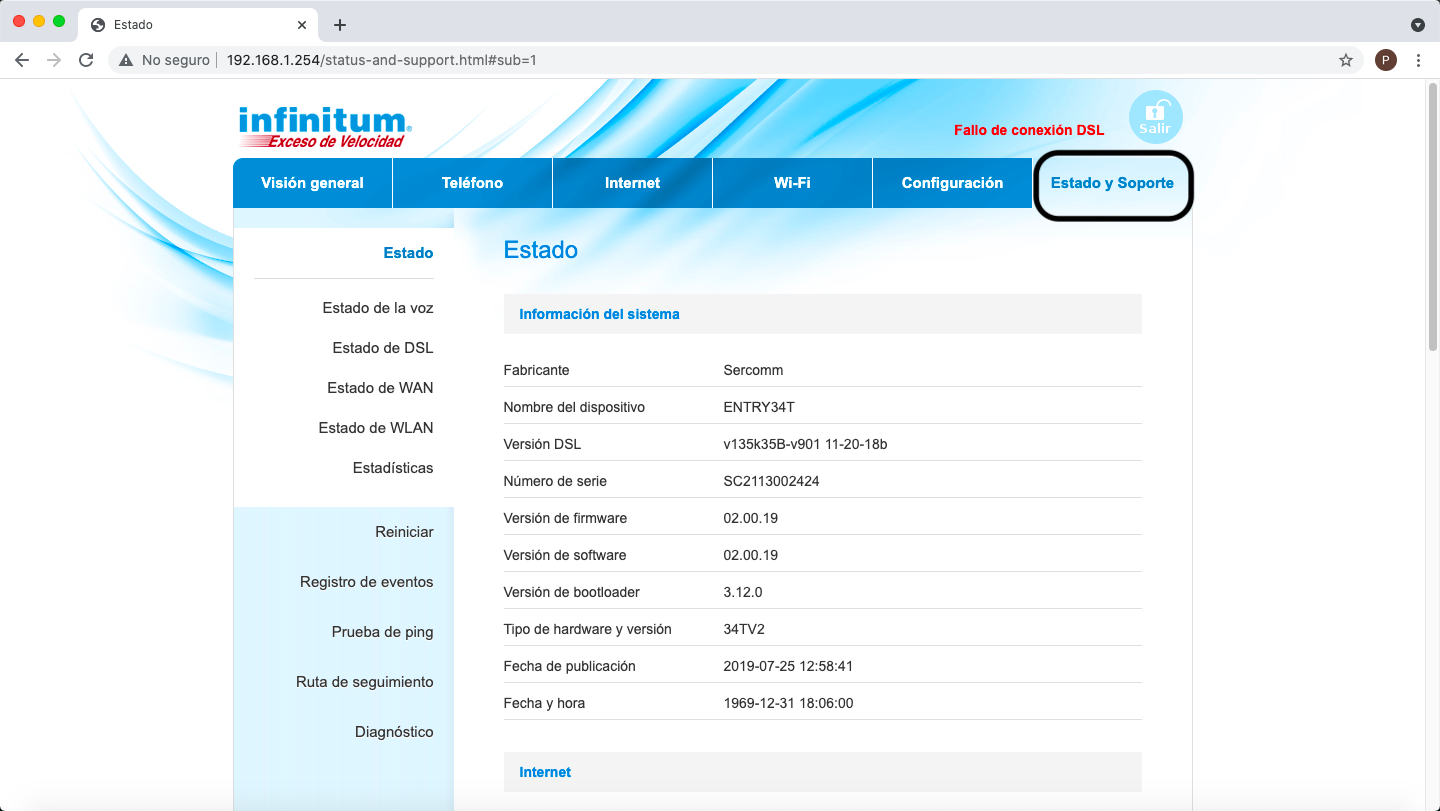Switch to the Teléfono tab
This screenshot has height=811, width=1440.
pyautogui.click(x=472, y=183)
